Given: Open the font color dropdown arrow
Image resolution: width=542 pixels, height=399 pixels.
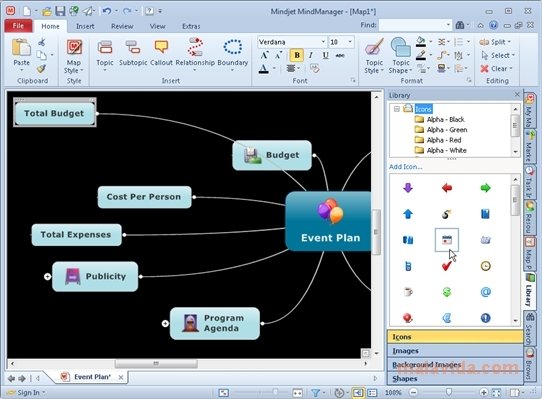Looking at the screenshot, I should pyautogui.click(x=274, y=68).
